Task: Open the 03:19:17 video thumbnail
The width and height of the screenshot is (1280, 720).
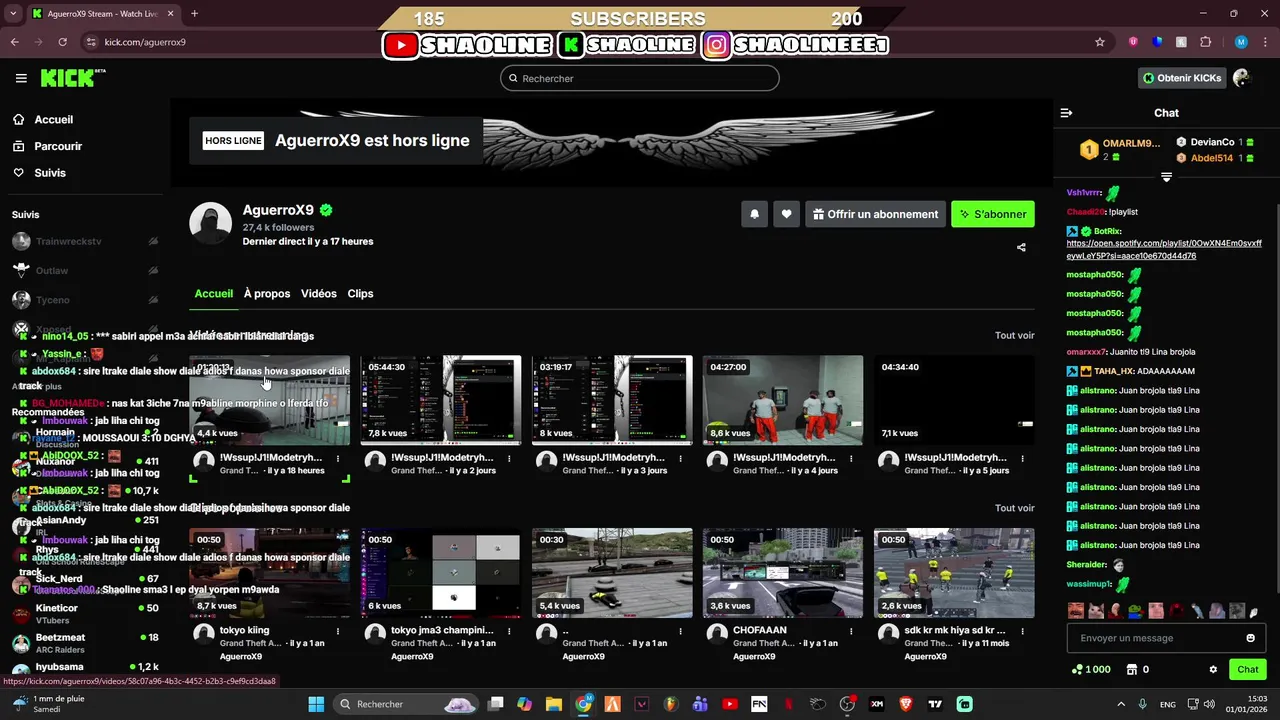Action: [612, 400]
